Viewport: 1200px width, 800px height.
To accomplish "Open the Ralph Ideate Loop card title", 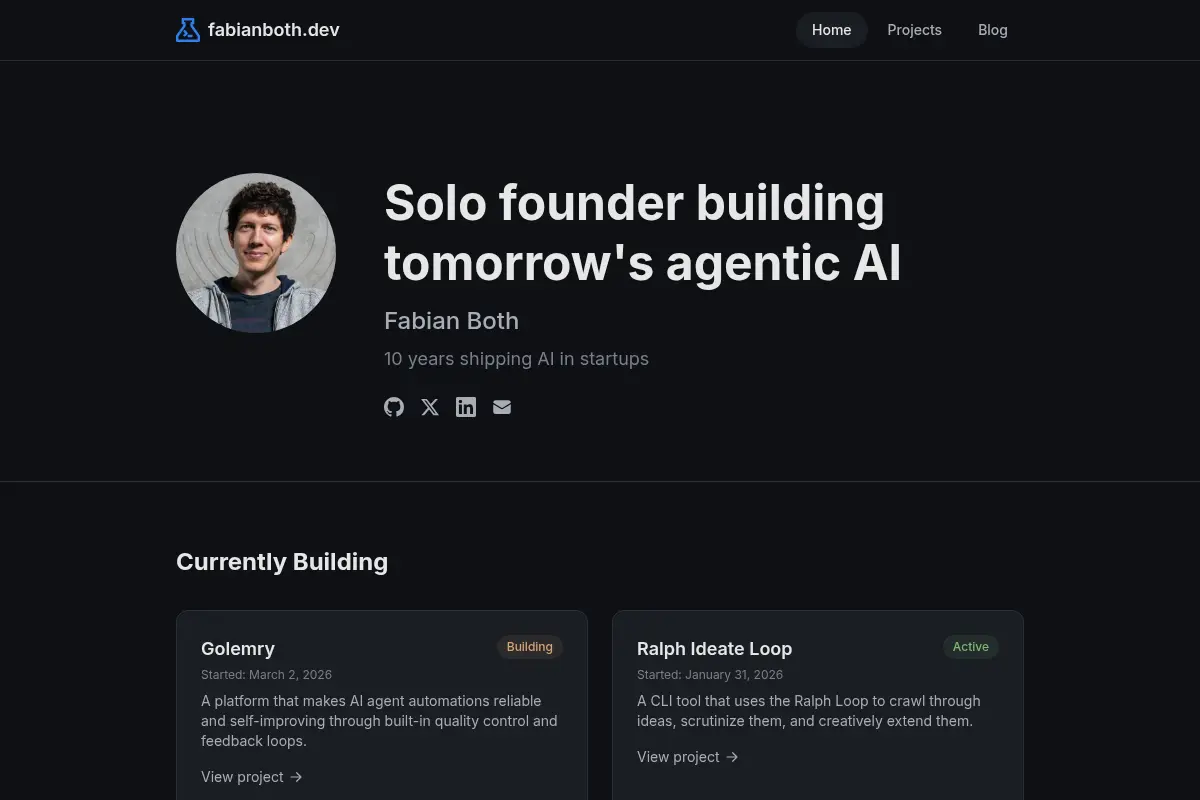I will click(714, 649).
